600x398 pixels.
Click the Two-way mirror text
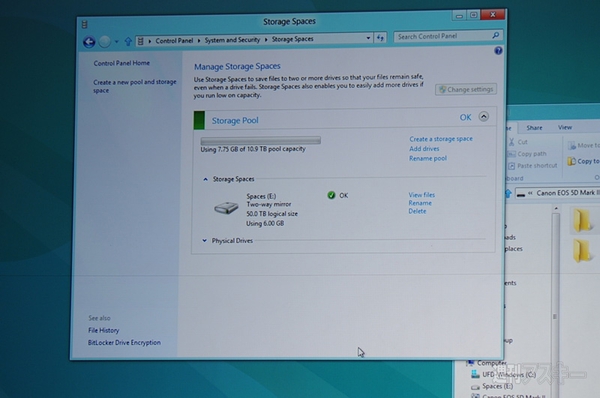click(x=269, y=204)
